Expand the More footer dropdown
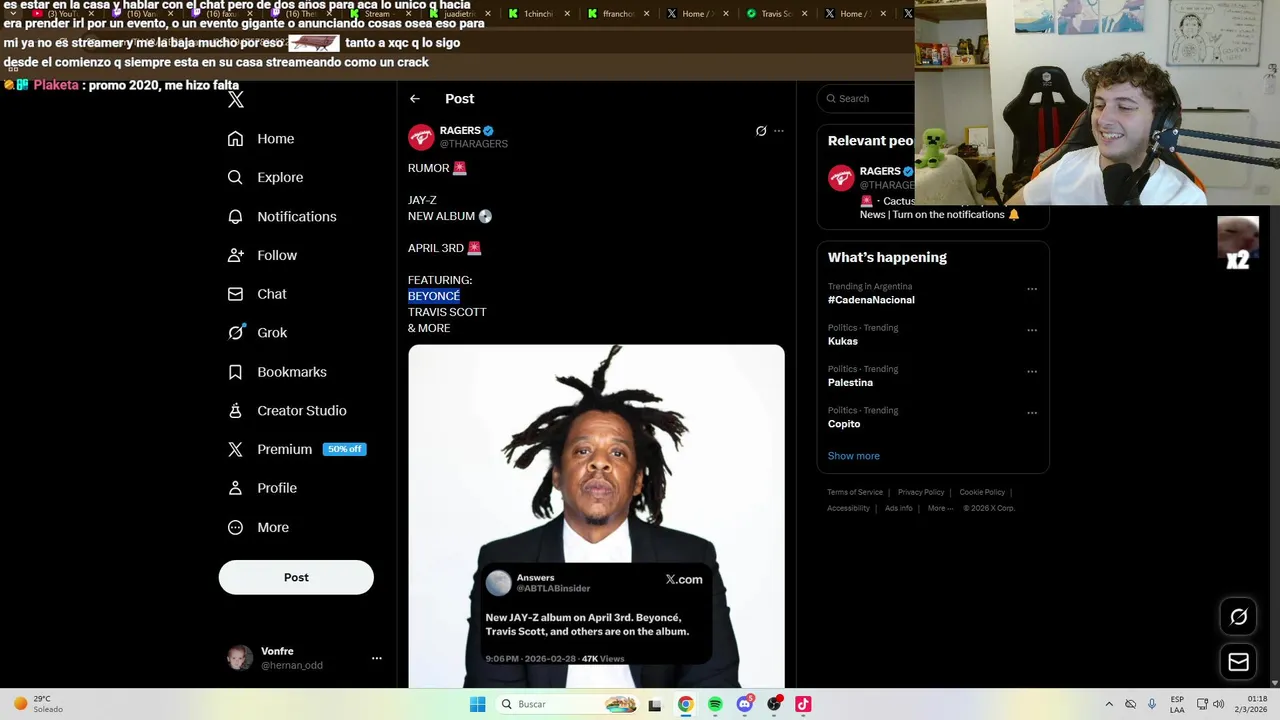The height and width of the screenshot is (720, 1280). 940,508
